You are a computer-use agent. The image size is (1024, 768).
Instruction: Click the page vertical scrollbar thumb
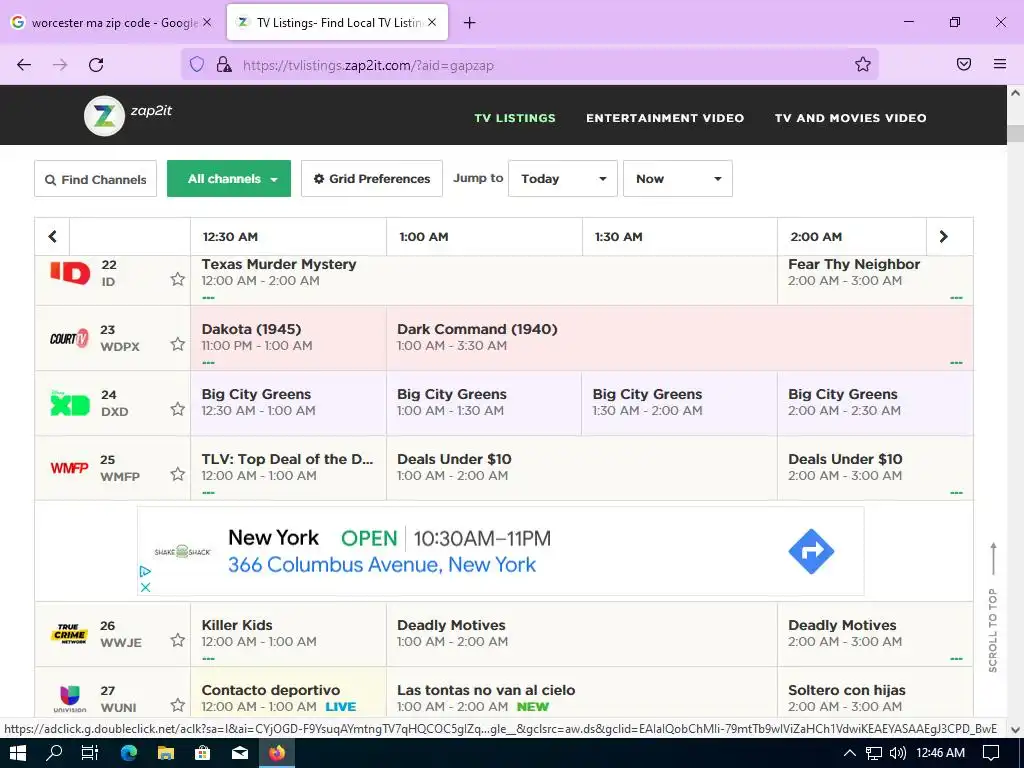(1015, 134)
